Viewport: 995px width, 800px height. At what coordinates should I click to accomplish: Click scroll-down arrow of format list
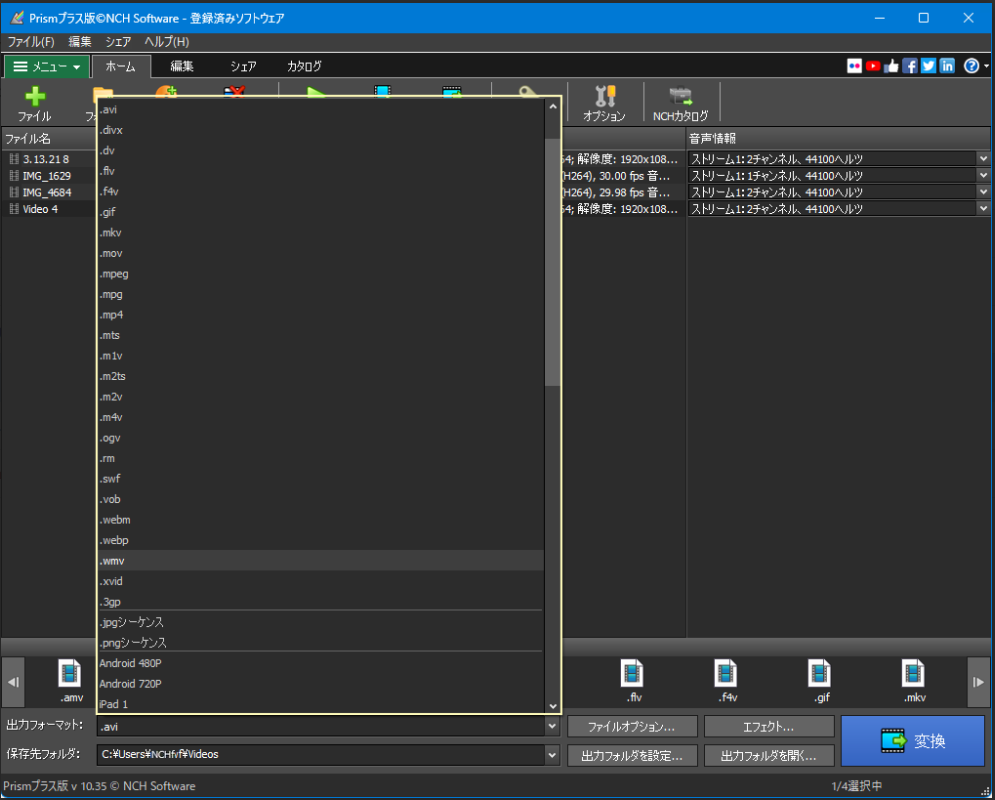(x=553, y=705)
